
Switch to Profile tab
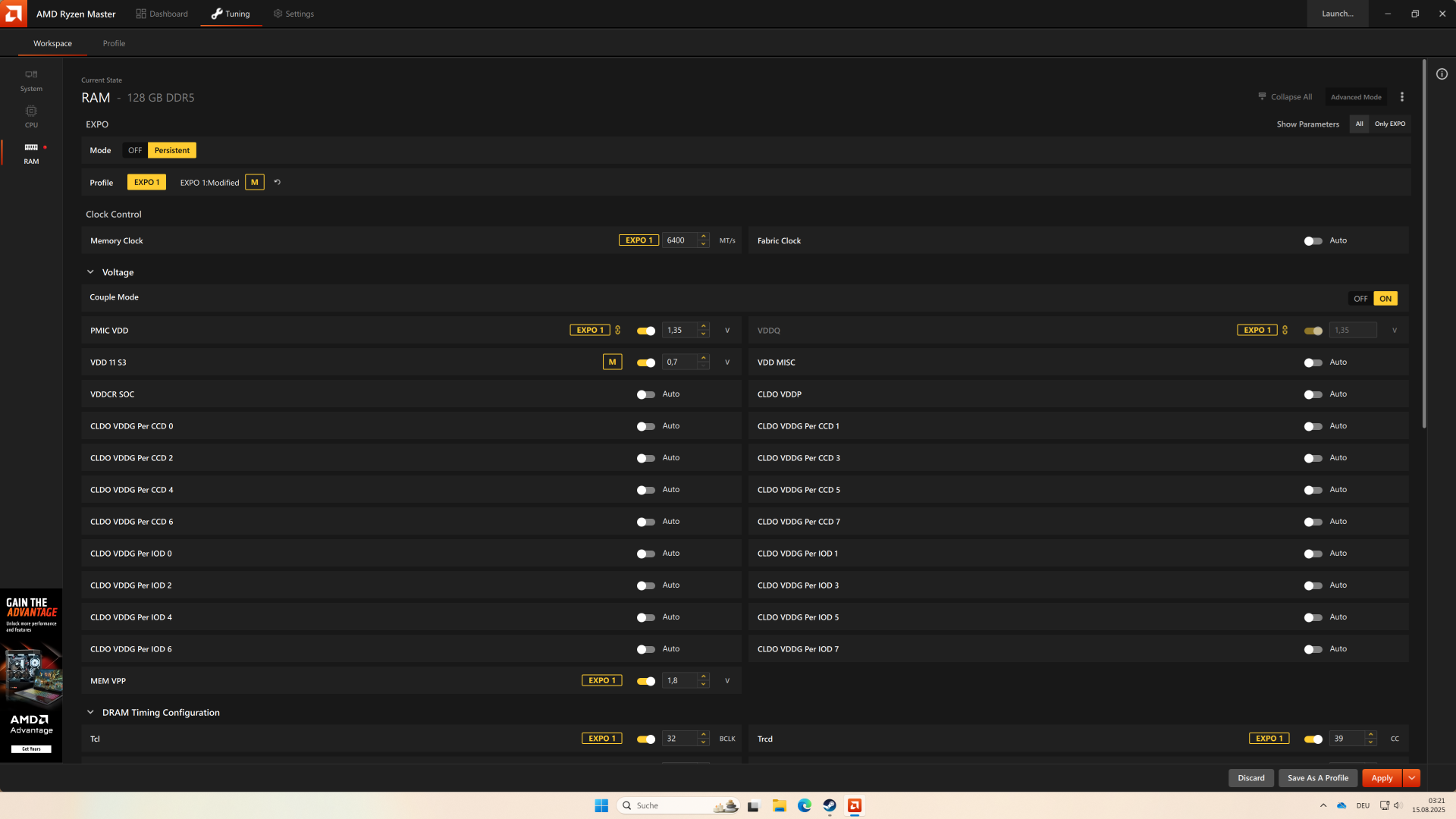click(114, 43)
